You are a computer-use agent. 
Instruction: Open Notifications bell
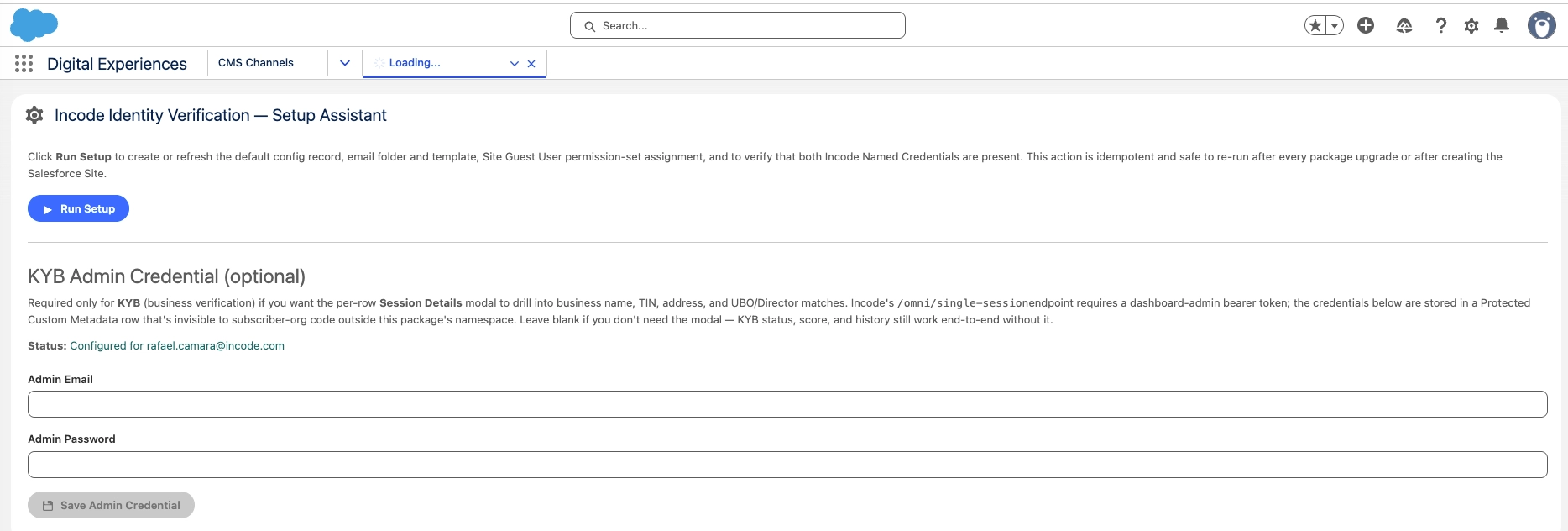tap(1502, 25)
